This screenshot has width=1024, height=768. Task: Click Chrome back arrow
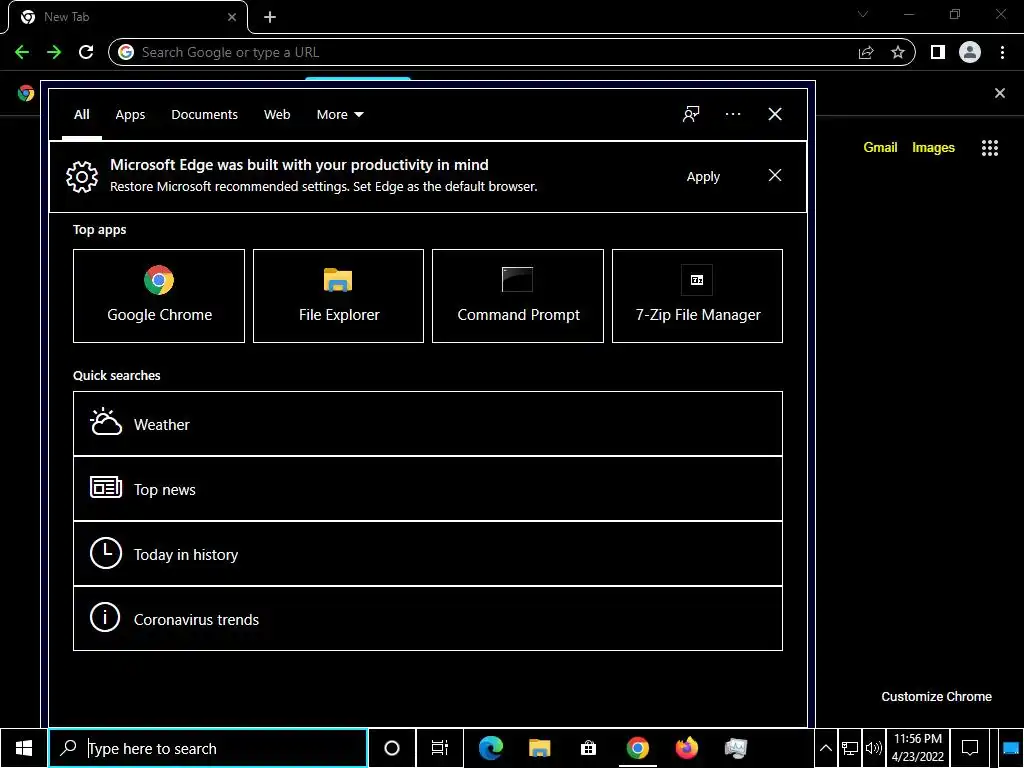[22, 52]
